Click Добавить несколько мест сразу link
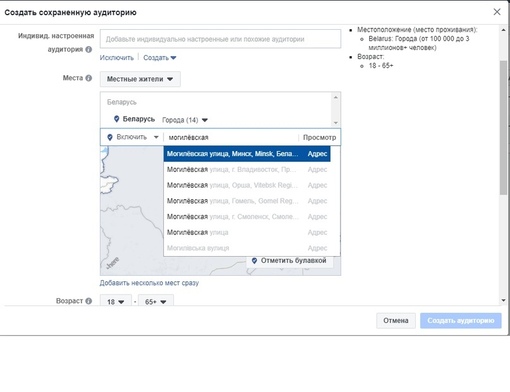Viewport: 510px width, 392px height. pos(149,283)
